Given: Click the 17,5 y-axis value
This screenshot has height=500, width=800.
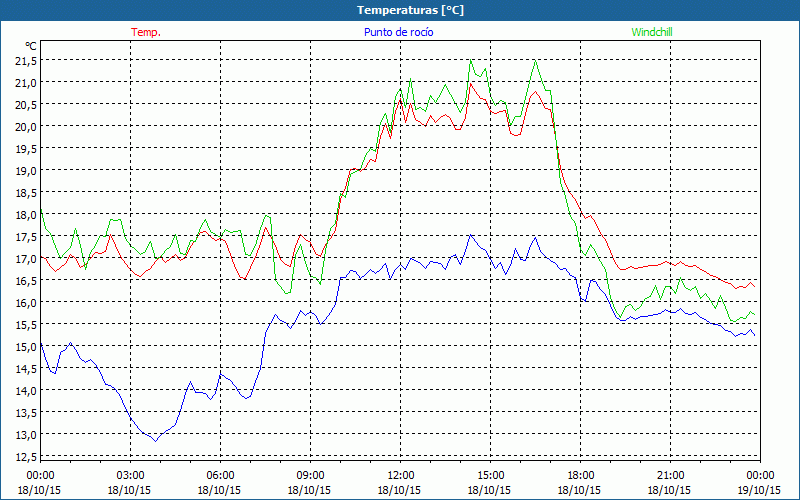Looking at the screenshot, I should click(26, 237).
